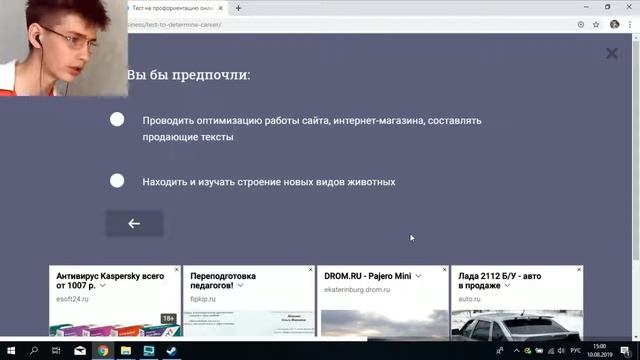
Task: Close the teacher retraining ad
Action: (x=310, y=270)
